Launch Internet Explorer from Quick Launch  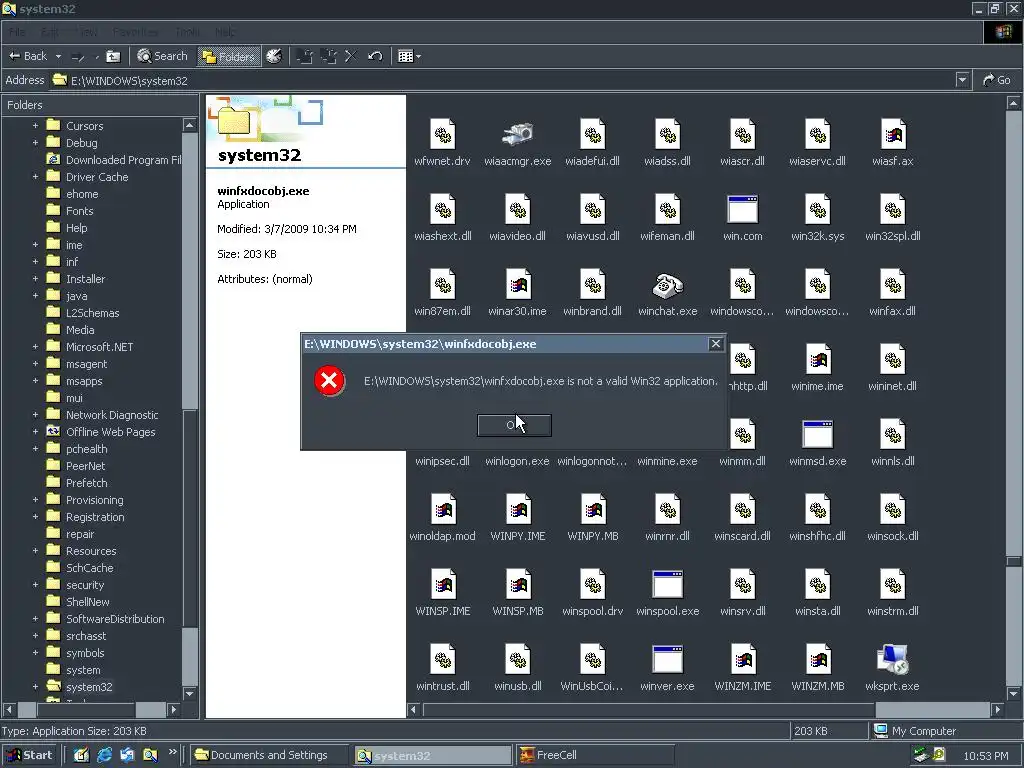click(104, 755)
